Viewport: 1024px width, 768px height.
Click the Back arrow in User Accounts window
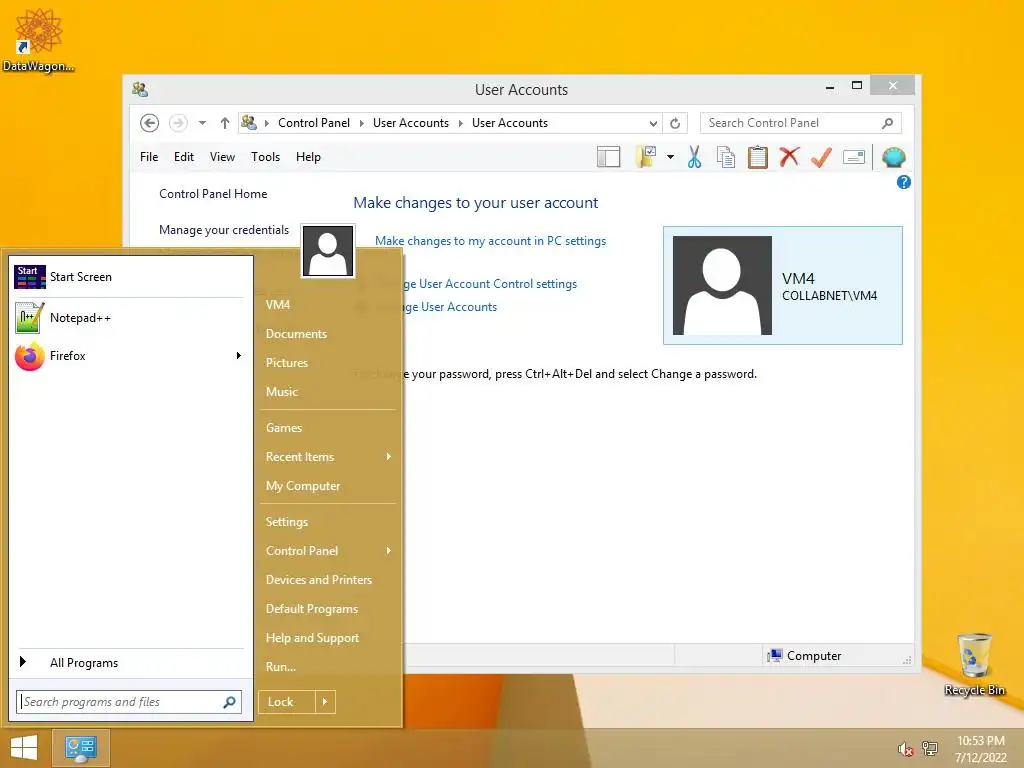point(150,123)
